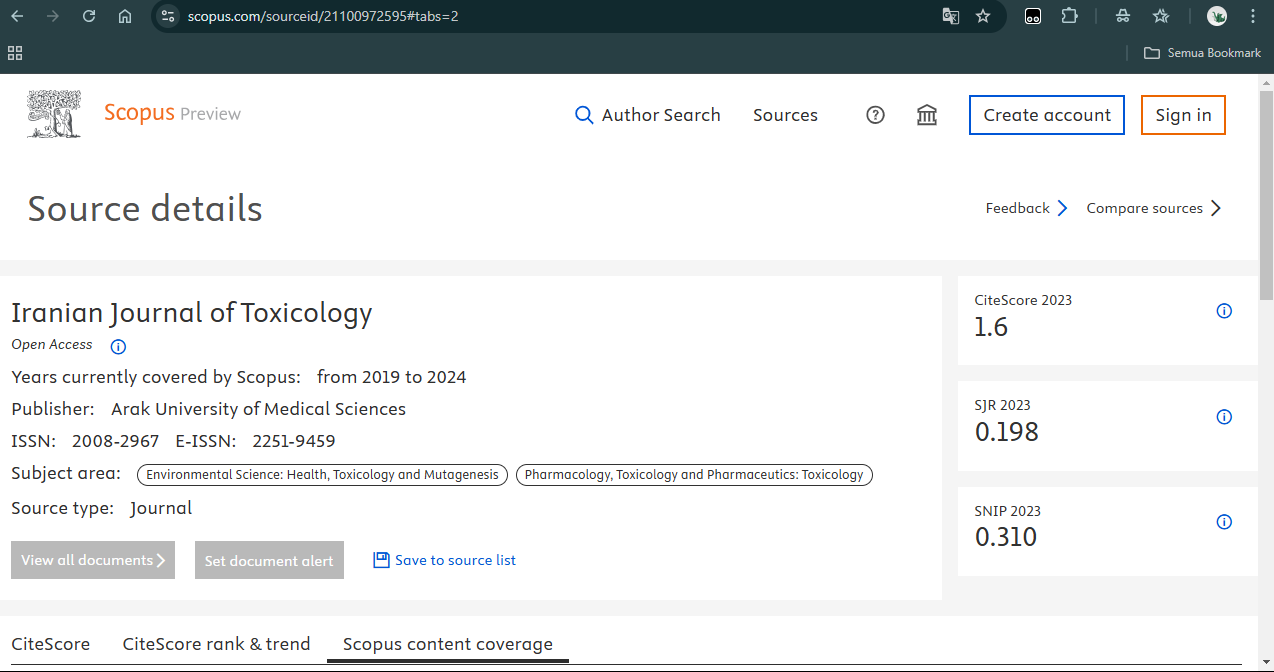Bookmark this page with star icon
Screen dimensions: 1274x672
point(983,16)
